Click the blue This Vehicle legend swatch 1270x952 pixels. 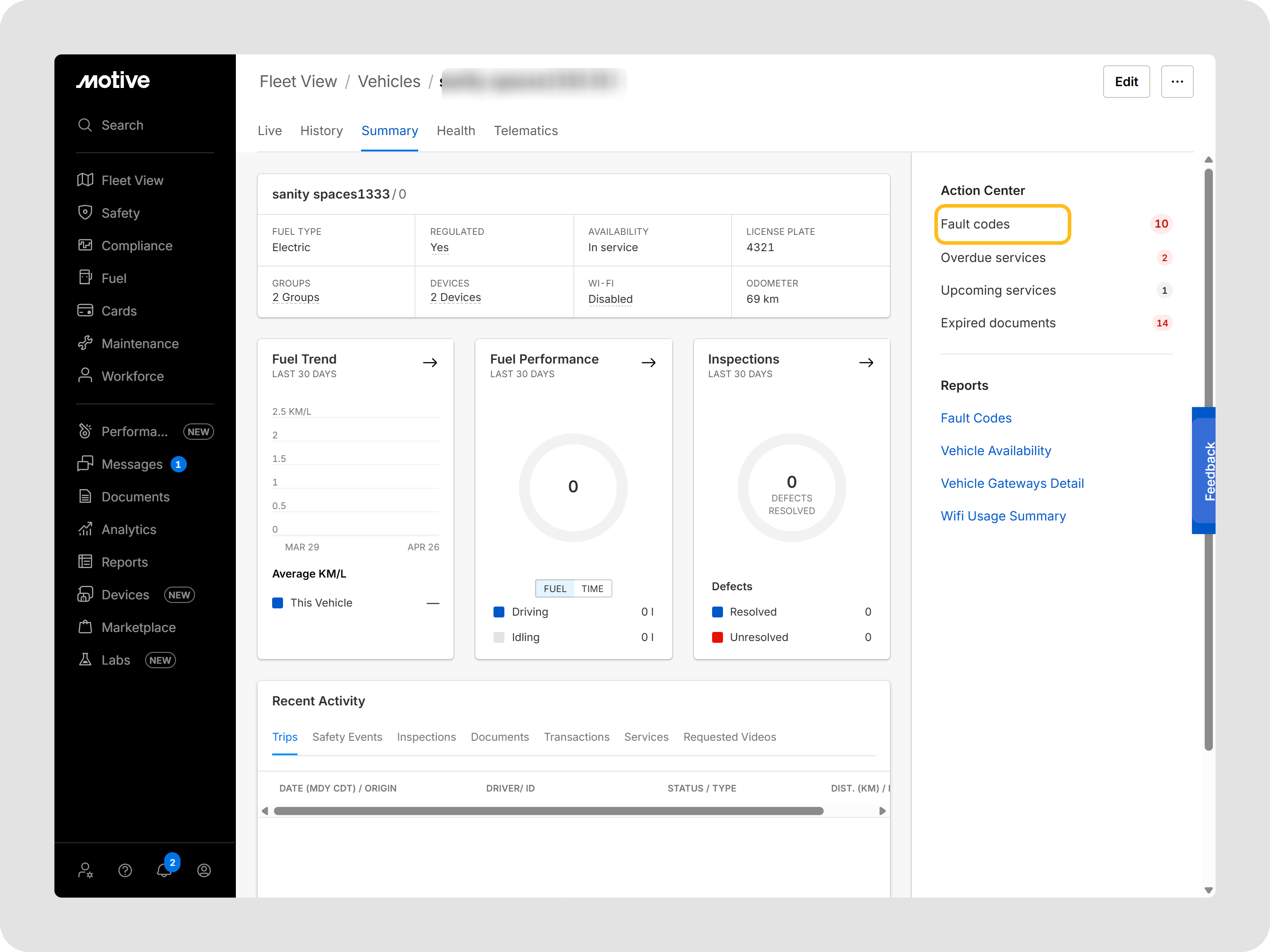point(278,602)
